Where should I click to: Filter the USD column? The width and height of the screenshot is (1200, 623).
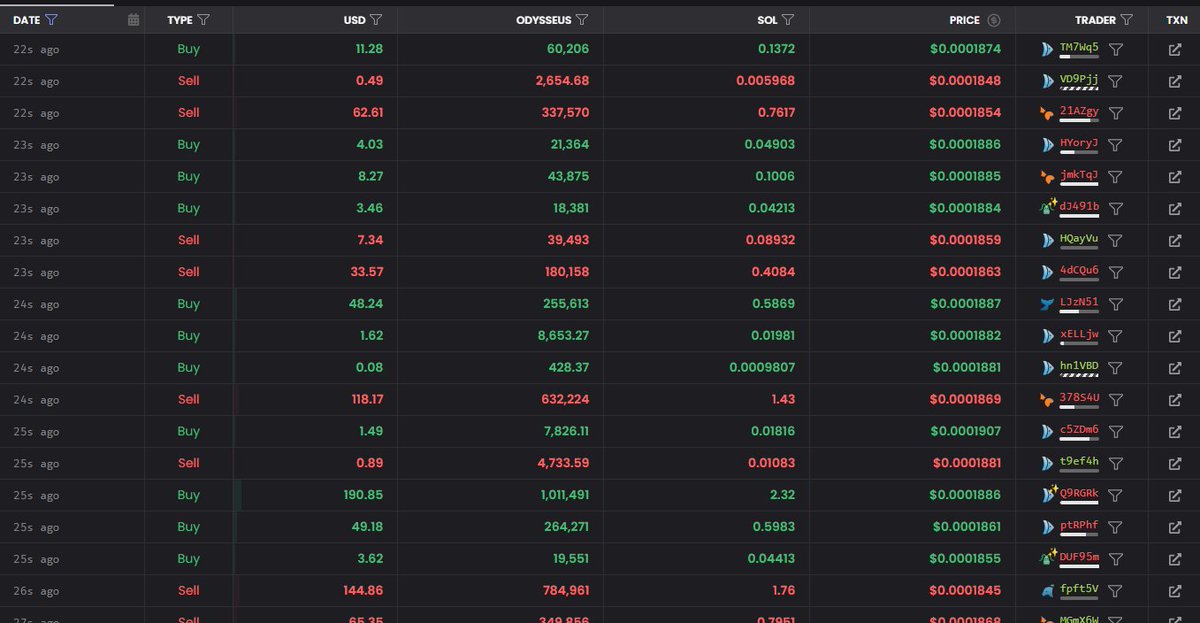coord(376,20)
